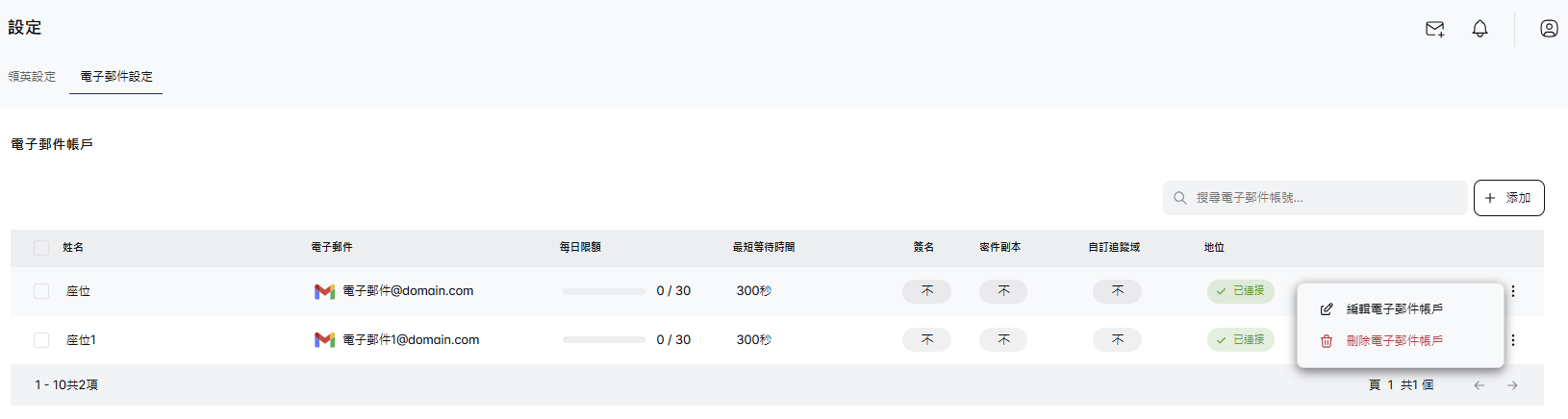This screenshot has height=419, width=1568.
Task: Open the user profile icon
Action: [x=1549, y=29]
